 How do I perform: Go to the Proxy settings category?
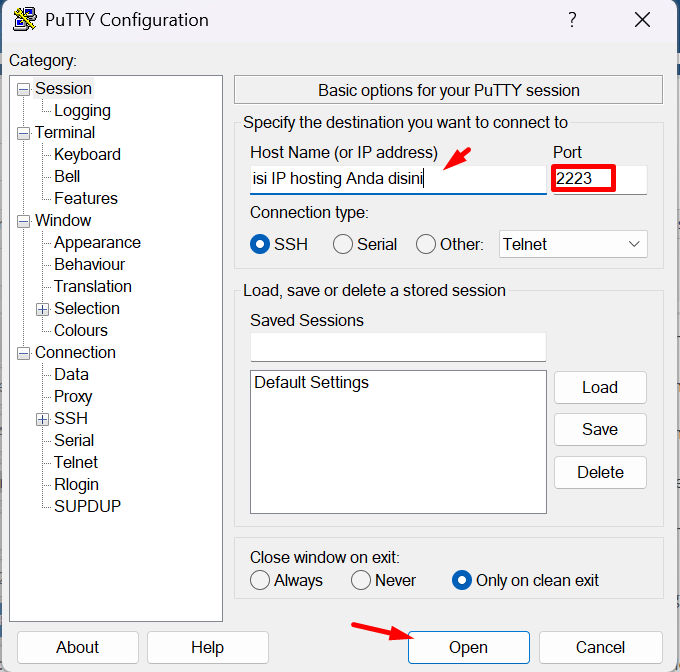tap(73, 397)
